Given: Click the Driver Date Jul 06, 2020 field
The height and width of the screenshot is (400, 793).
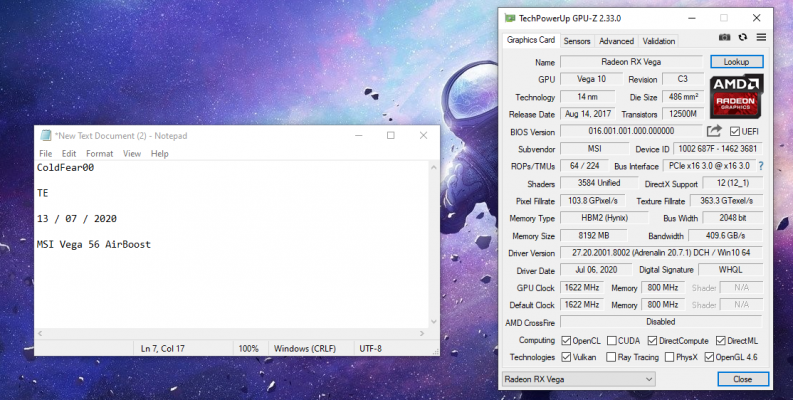Looking at the screenshot, I should (x=596, y=270).
